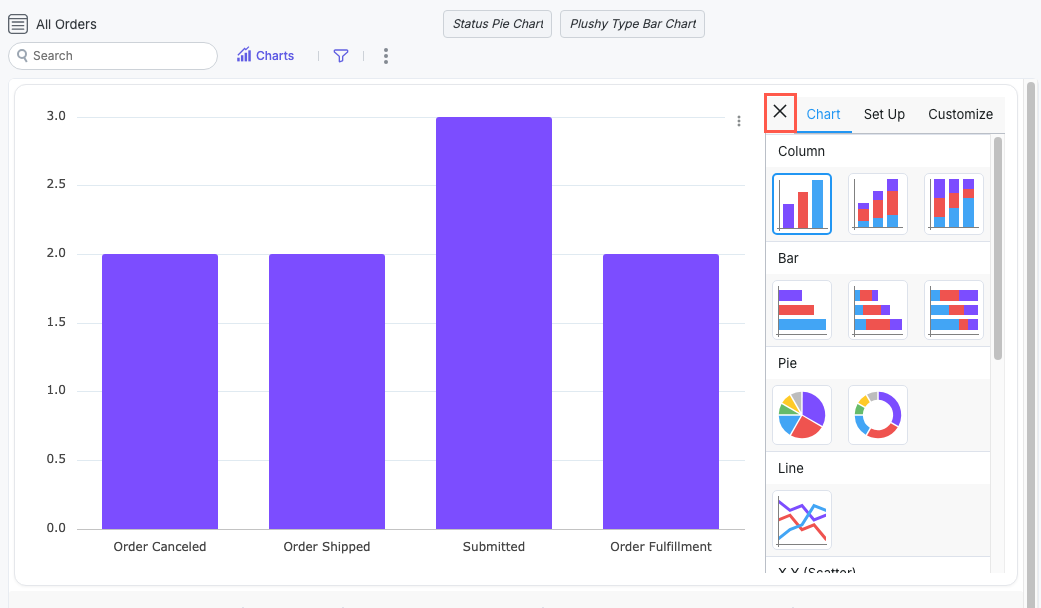
Task: Choose the 100% stacked column chart
Action: [x=954, y=204]
